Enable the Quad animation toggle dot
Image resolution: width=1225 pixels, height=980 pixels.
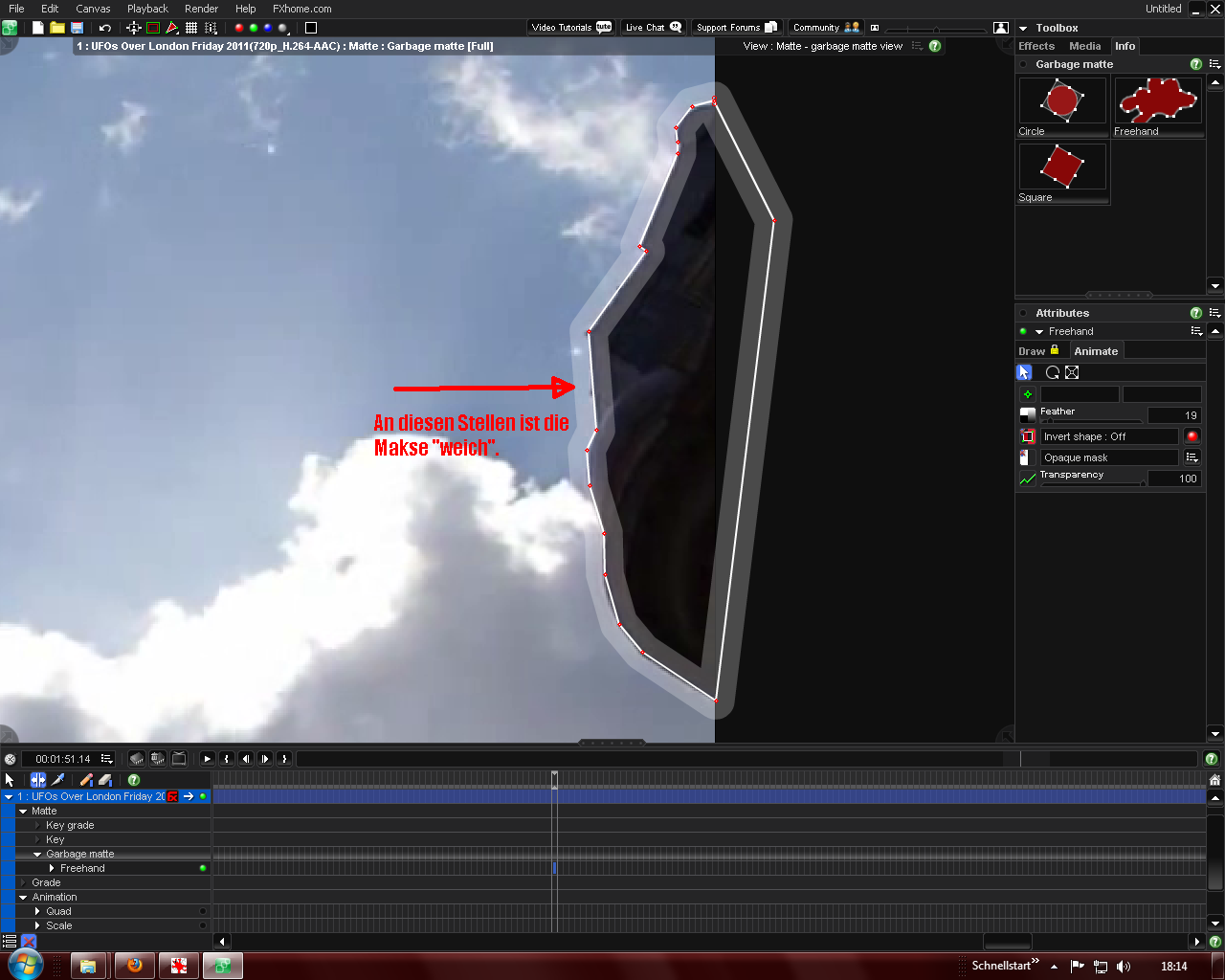(203, 911)
